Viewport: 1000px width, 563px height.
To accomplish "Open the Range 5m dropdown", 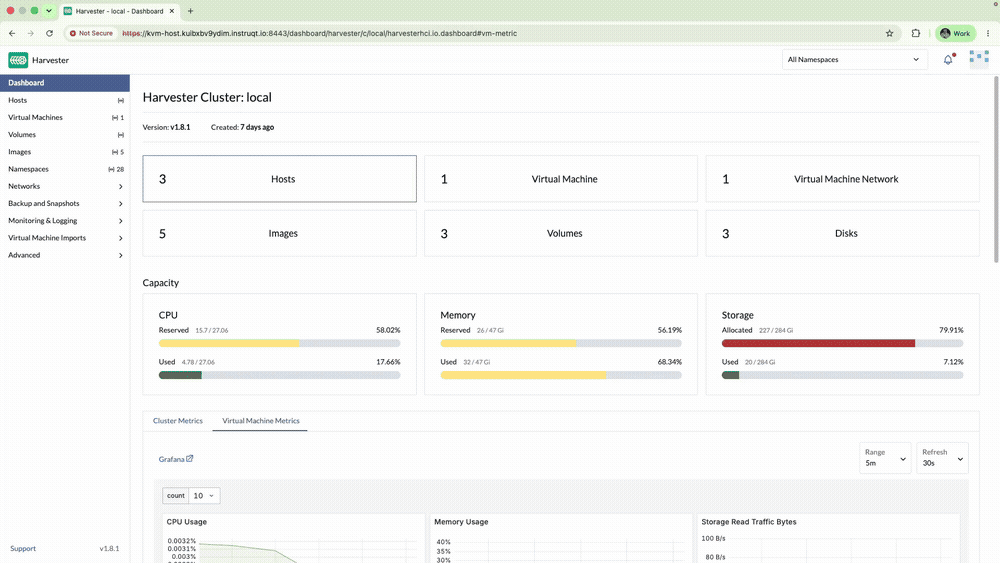I will click(x=885, y=458).
